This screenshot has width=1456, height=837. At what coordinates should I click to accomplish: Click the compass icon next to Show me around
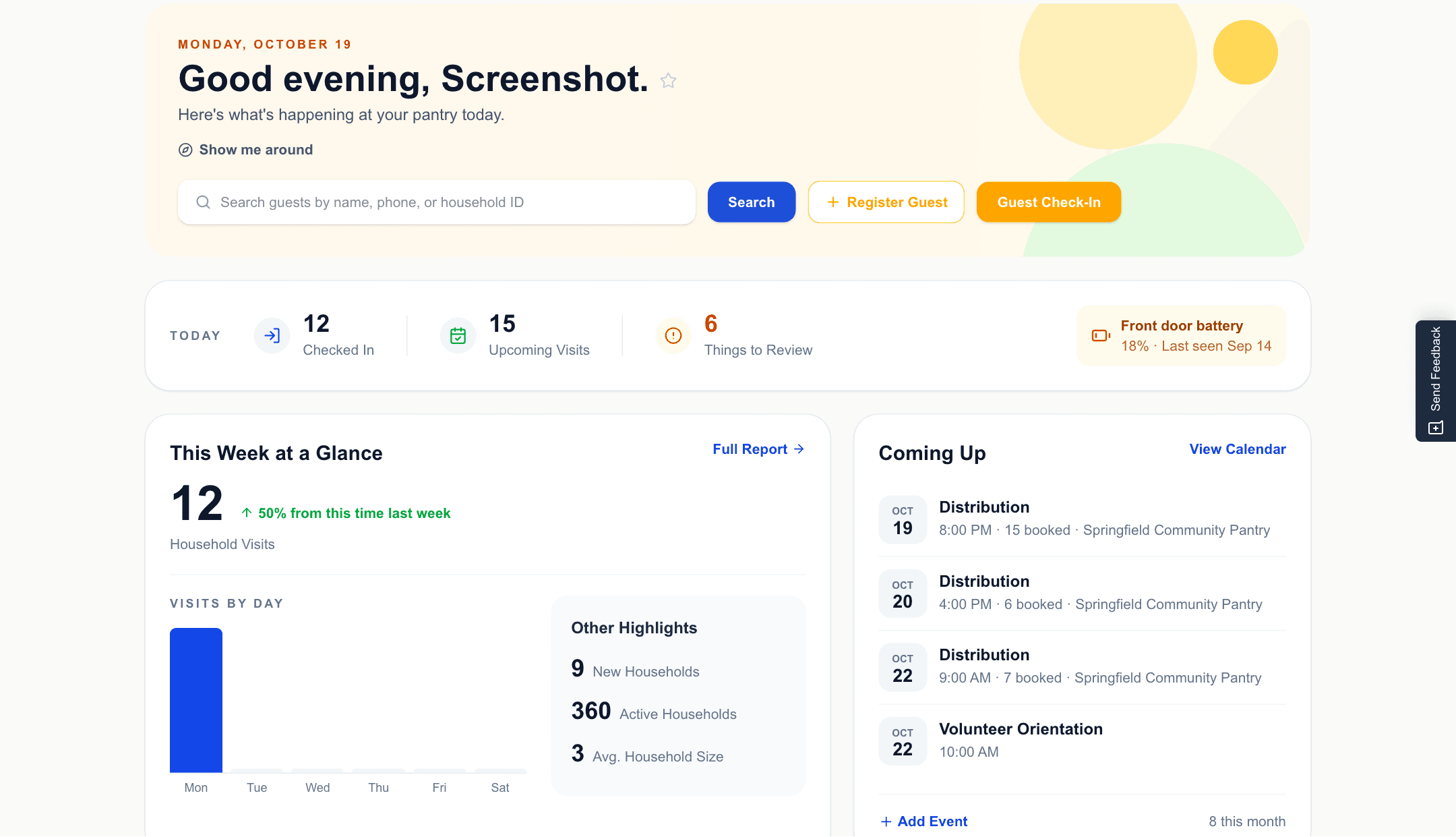185,150
